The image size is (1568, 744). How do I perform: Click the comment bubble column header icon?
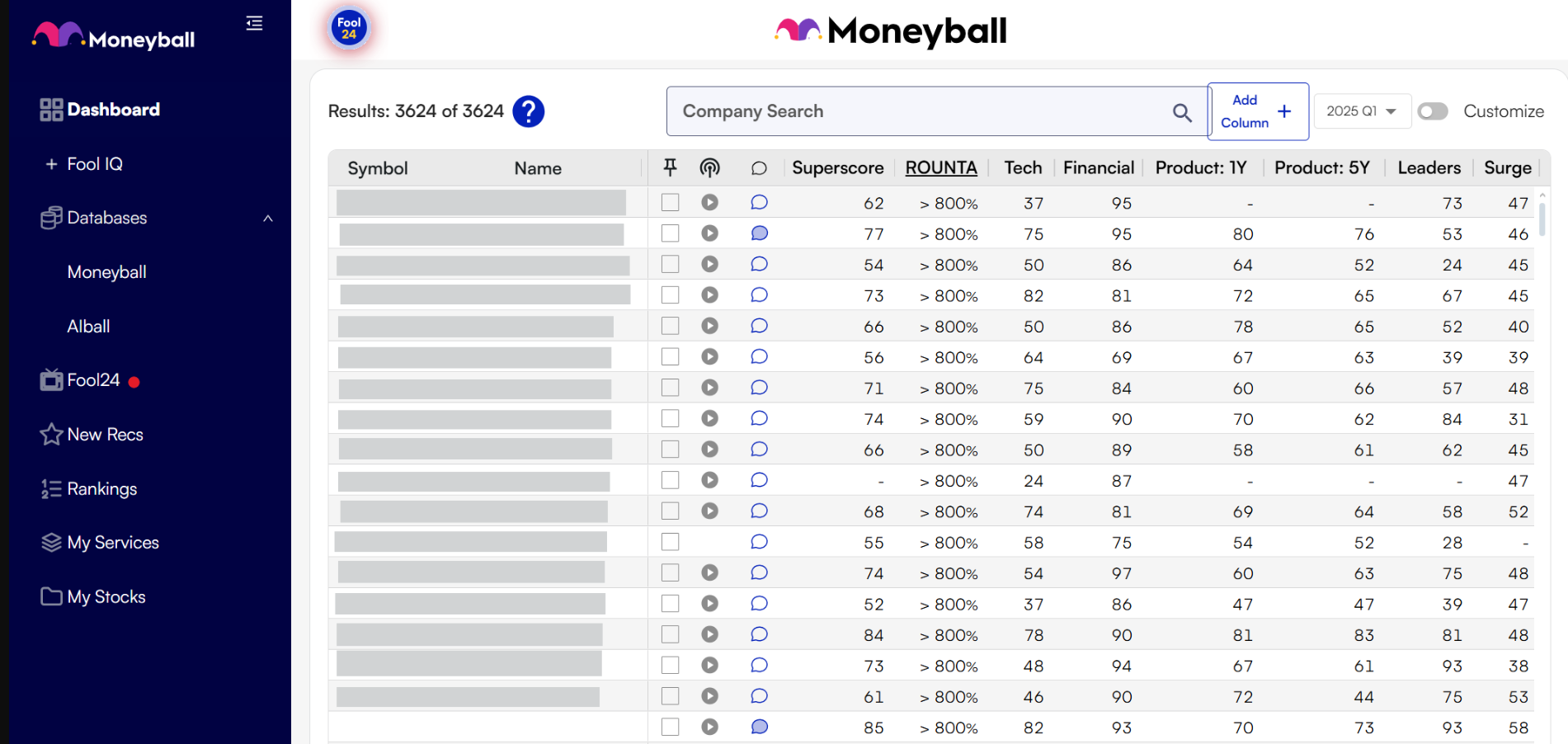point(759,168)
